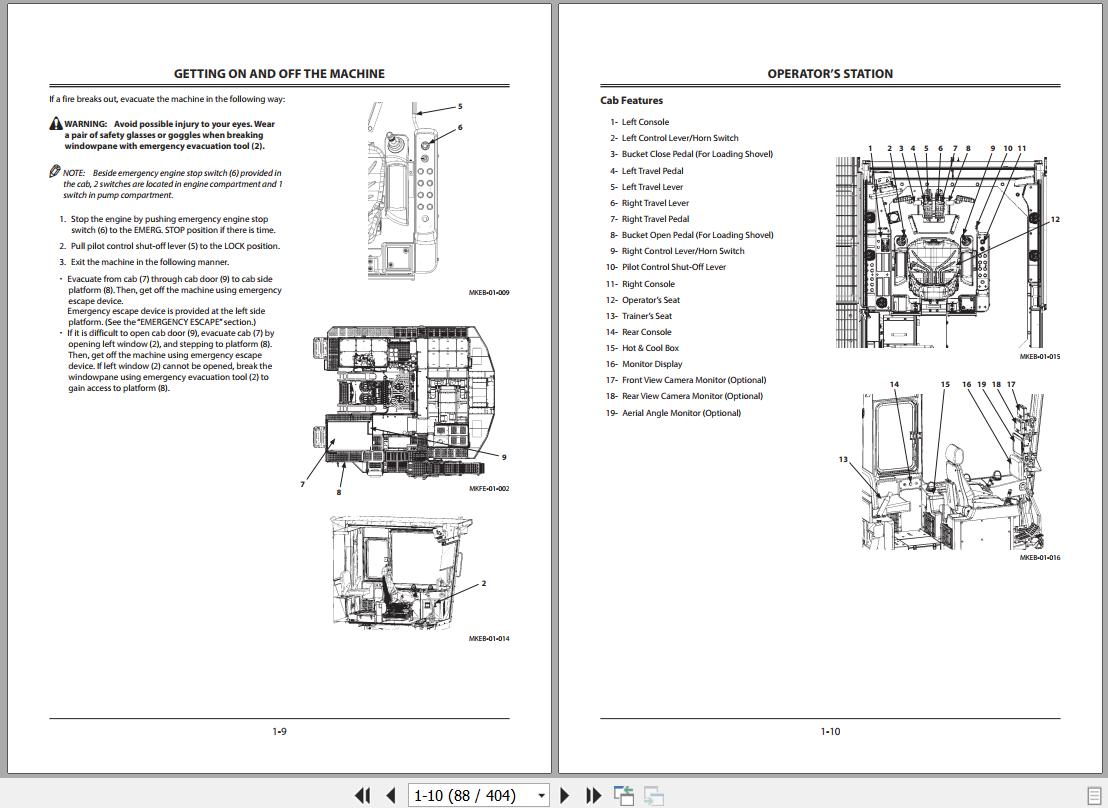The width and height of the screenshot is (1108, 808).
Task: Click list item Right Control Lever/Horn Switch
Action: pos(677,251)
